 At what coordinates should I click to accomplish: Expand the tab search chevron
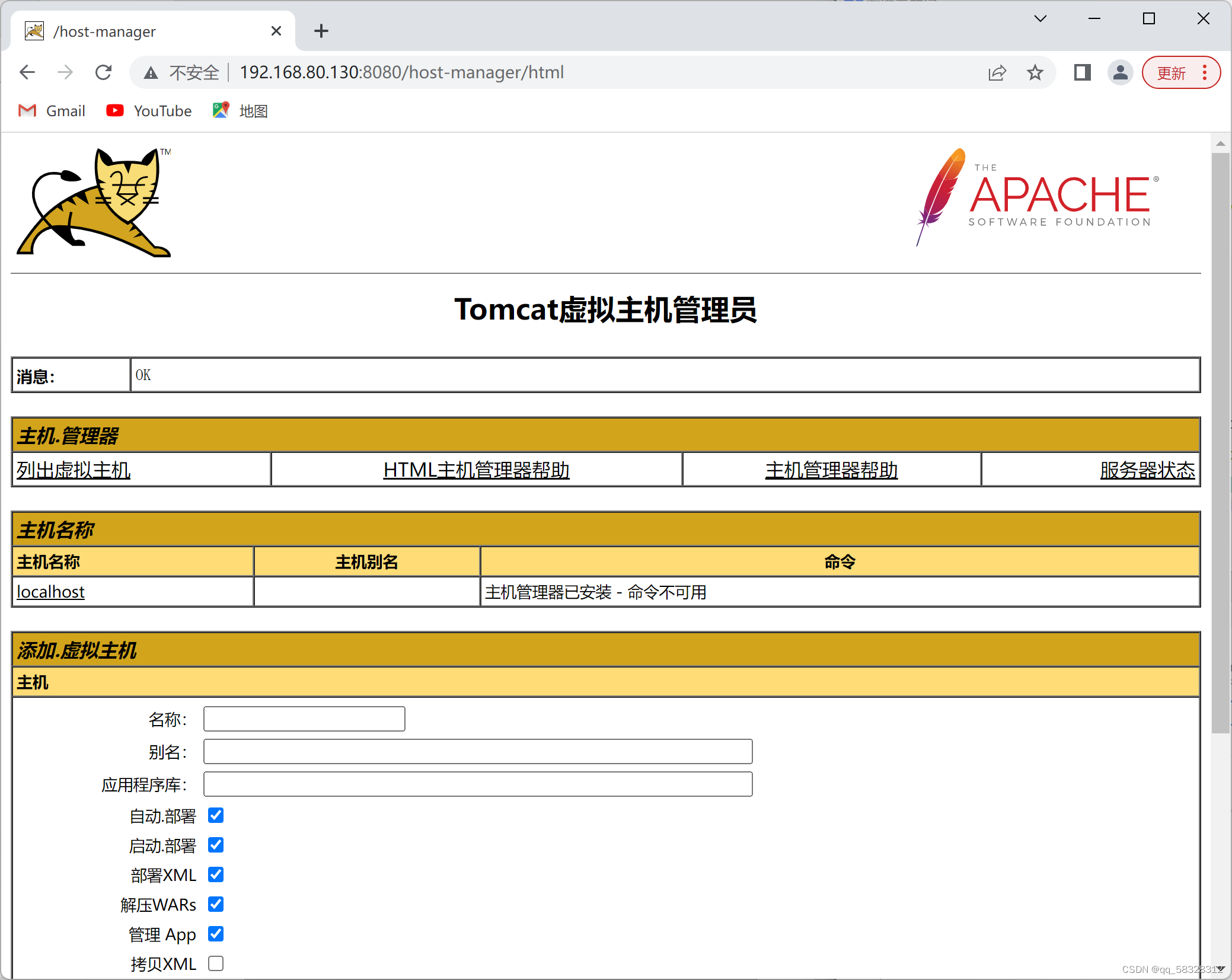coord(1040,18)
